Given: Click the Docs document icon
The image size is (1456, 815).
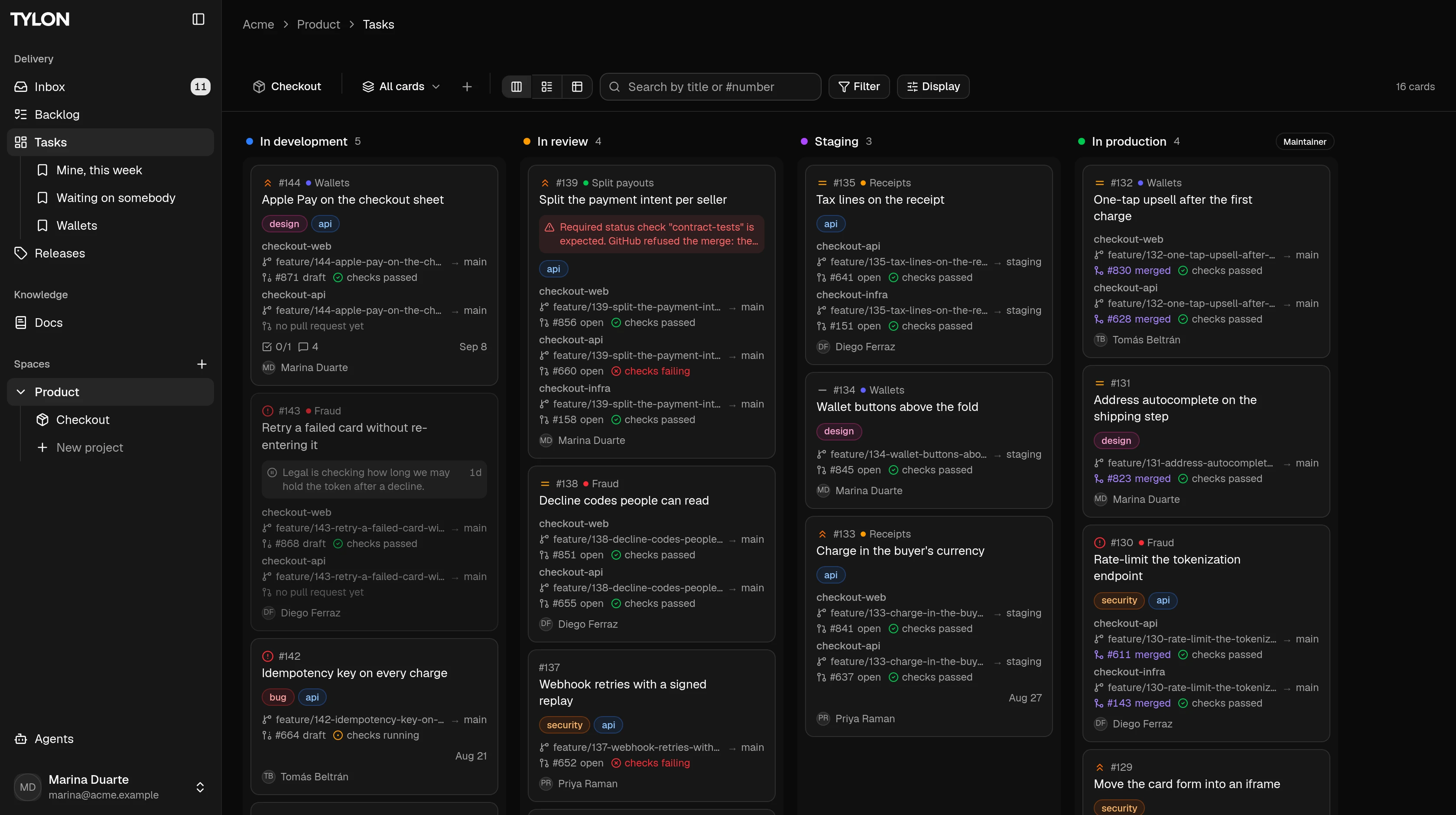Looking at the screenshot, I should point(21,323).
